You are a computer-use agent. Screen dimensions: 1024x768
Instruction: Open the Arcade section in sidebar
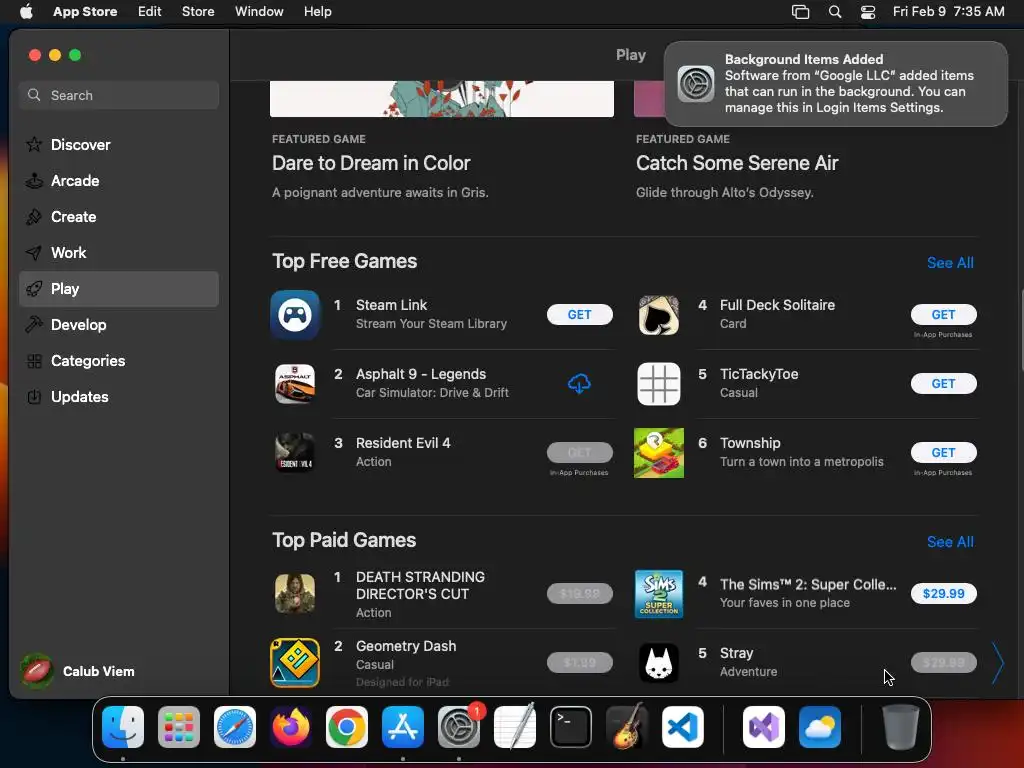(119, 181)
